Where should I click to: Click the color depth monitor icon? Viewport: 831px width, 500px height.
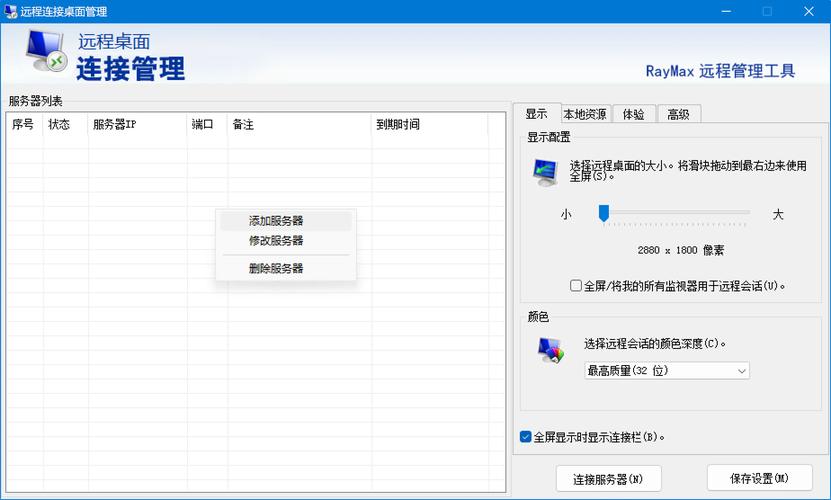coord(551,350)
